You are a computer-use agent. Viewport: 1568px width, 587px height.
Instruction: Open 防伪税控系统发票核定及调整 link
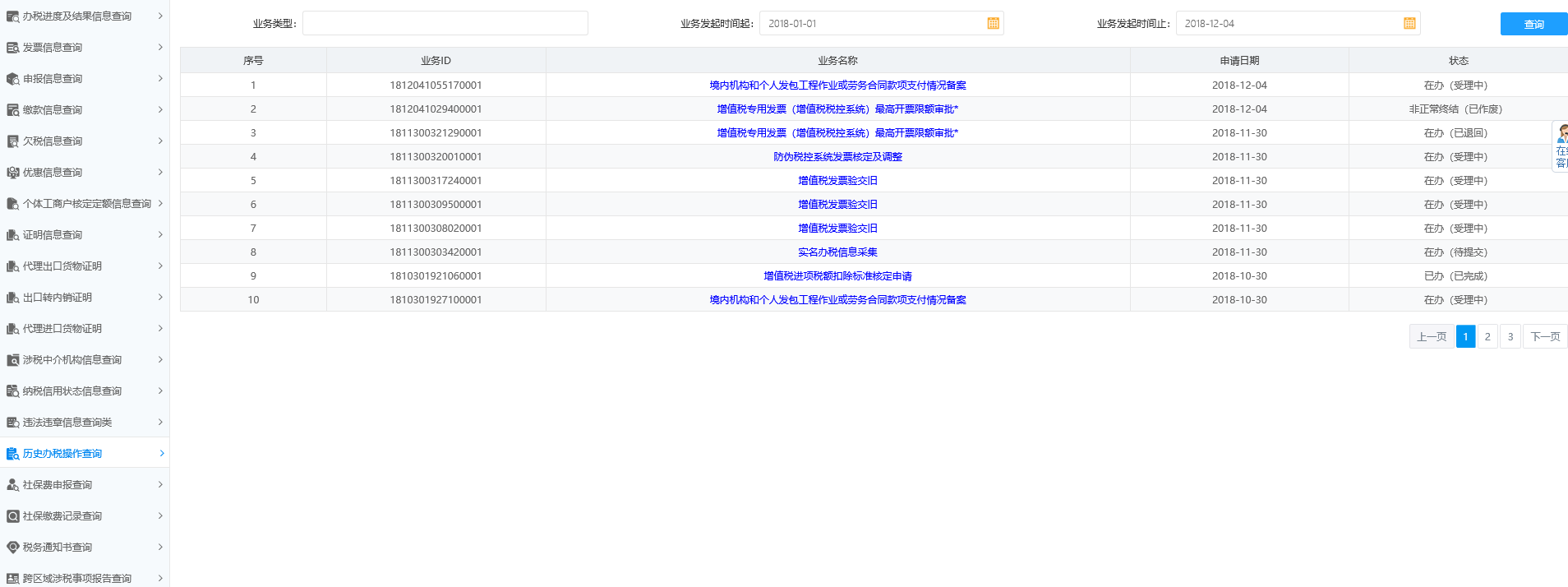coord(837,157)
